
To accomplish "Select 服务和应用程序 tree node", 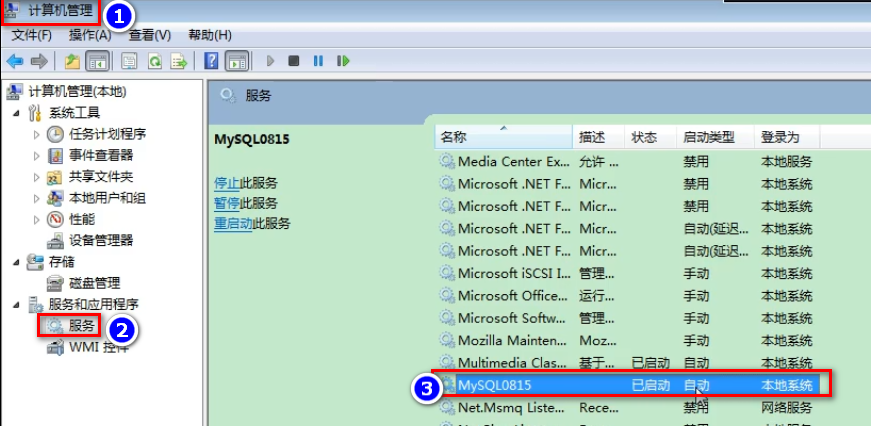I will (x=94, y=304).
